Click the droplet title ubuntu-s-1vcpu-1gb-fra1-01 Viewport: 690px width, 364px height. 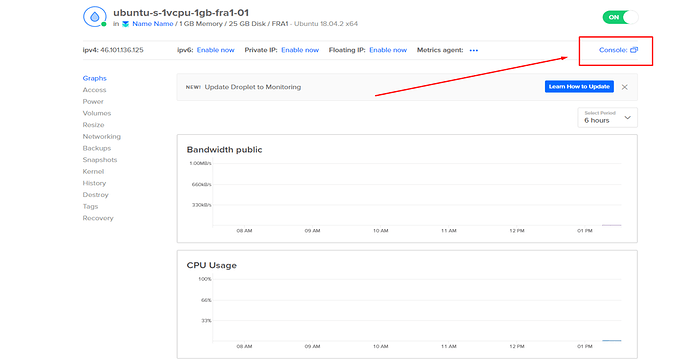(x=181, y=13)
